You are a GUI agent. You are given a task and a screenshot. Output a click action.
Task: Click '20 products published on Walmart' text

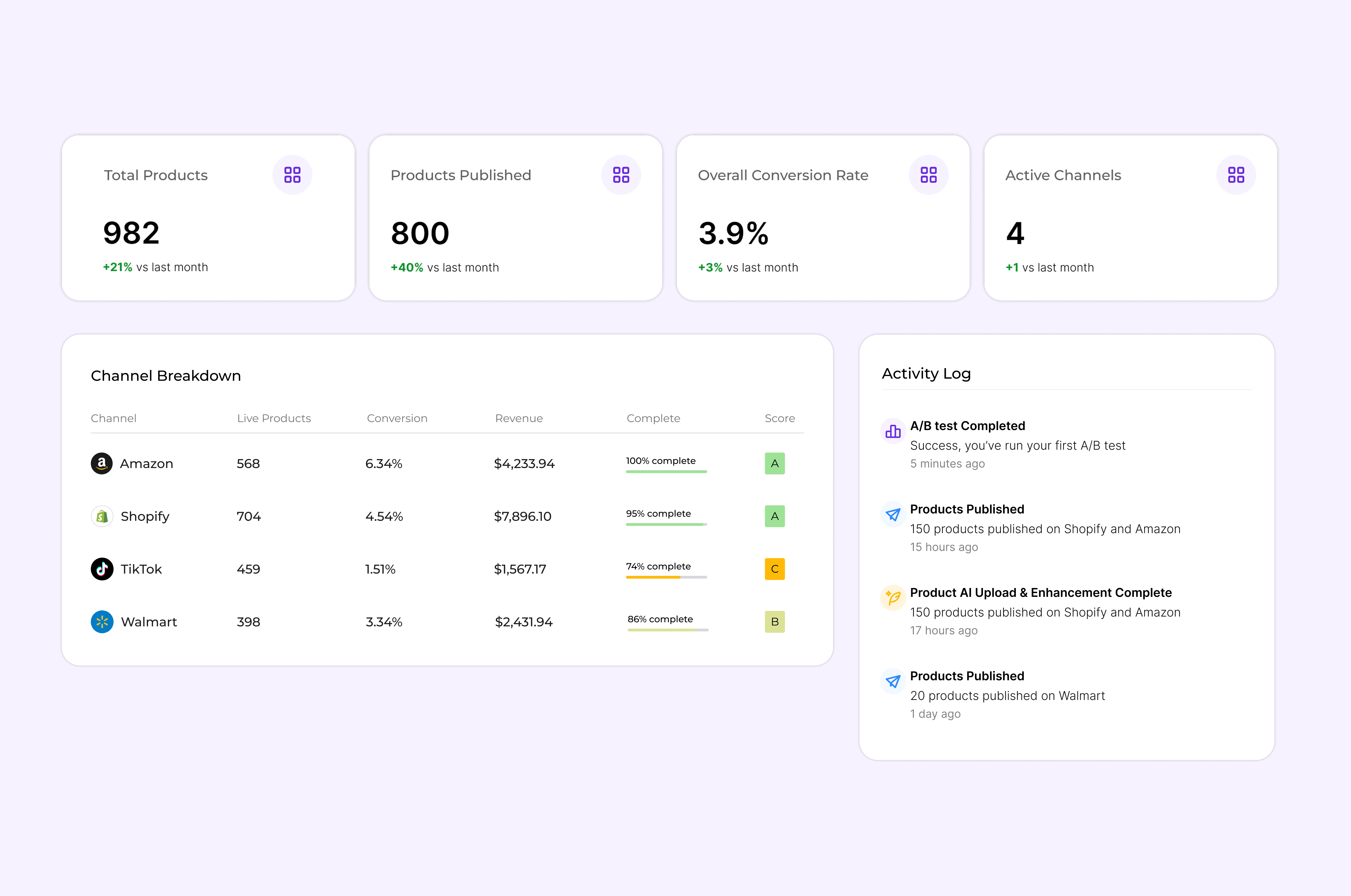point(1007,695)
